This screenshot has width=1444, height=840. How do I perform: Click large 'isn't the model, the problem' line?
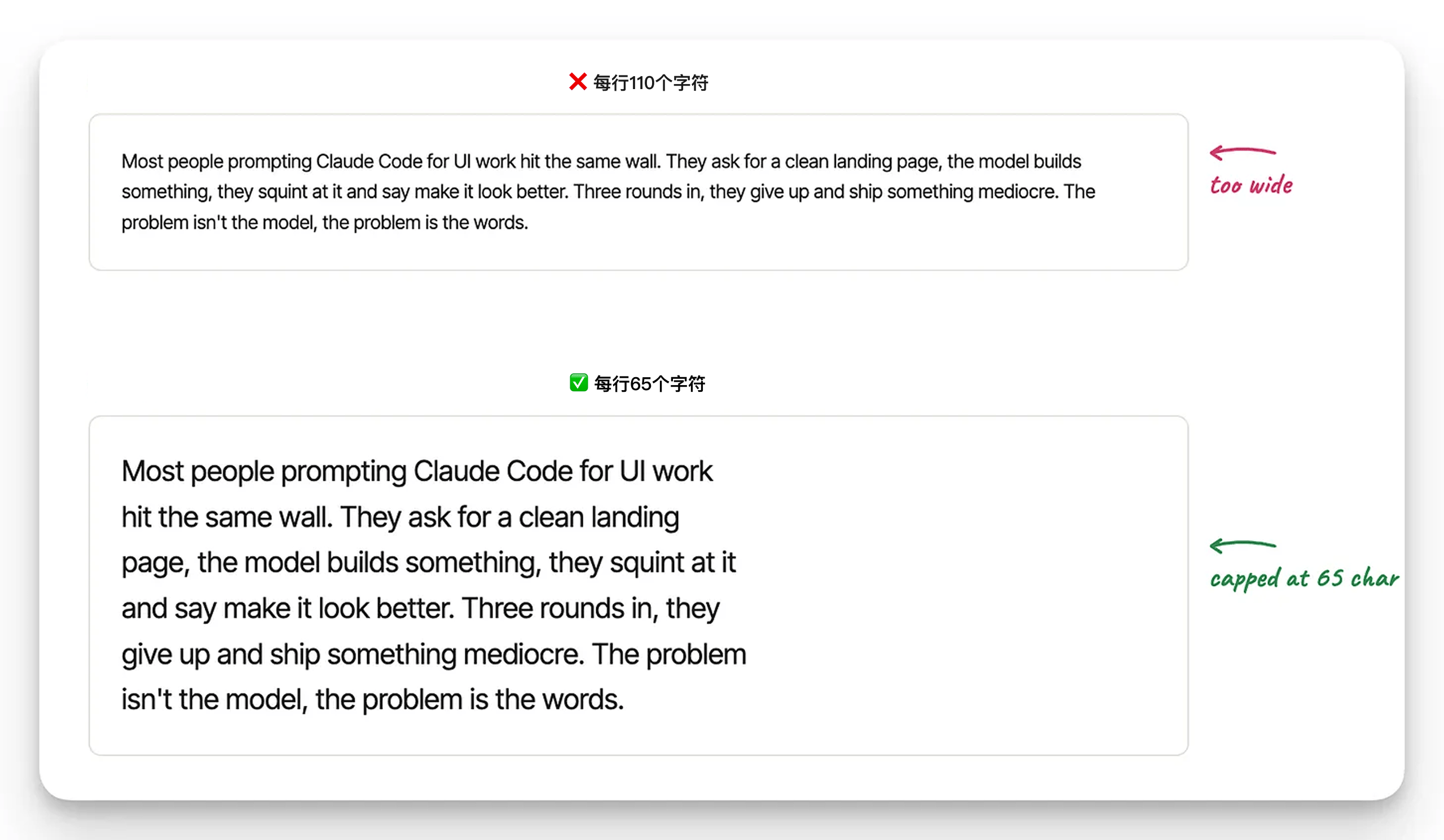(x=372, y=699)
